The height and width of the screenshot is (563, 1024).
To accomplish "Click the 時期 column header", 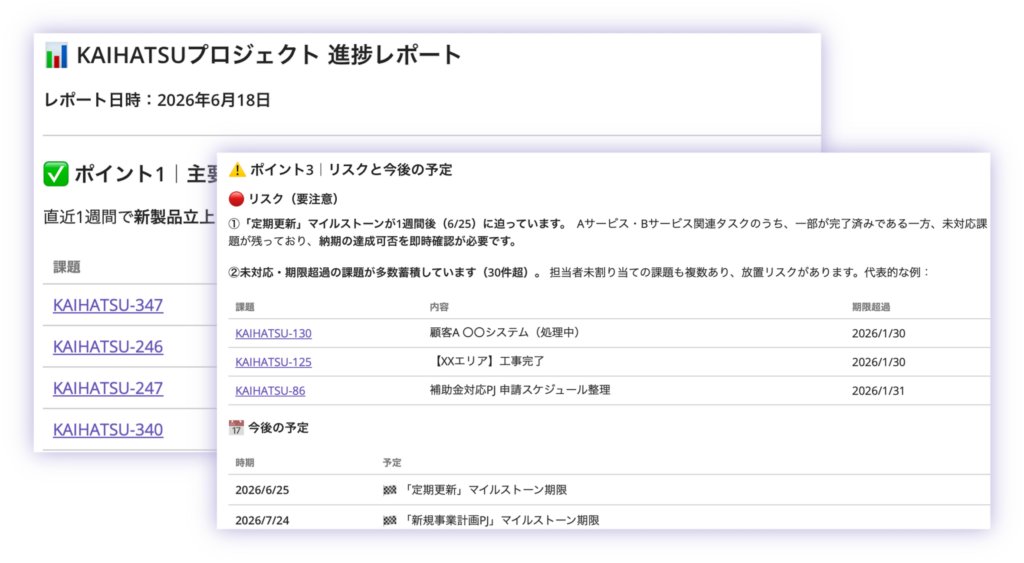I will (245, 462).
